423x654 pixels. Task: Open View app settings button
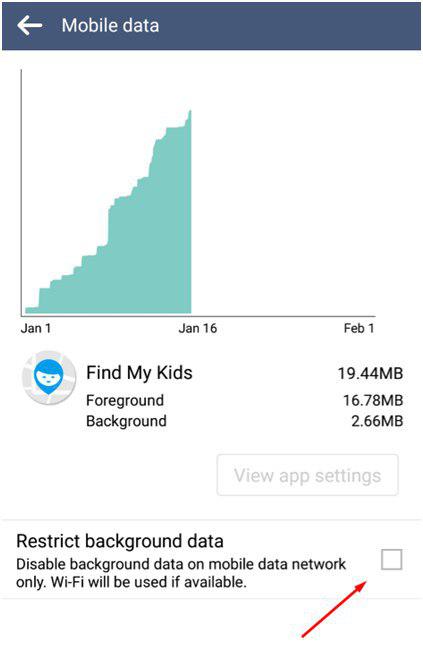tap(307, 475)
